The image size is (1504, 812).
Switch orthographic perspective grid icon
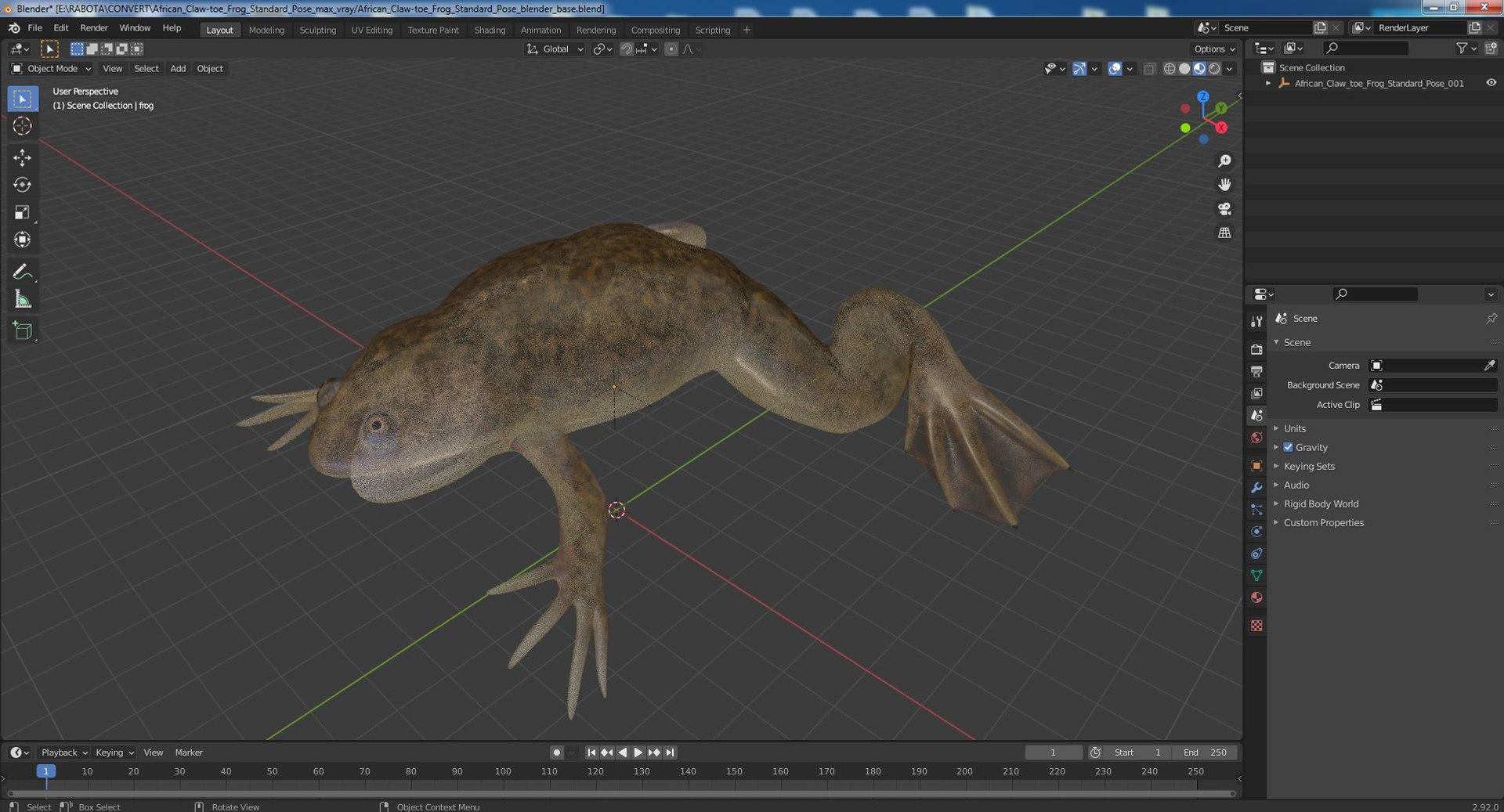click(1224, 233)
